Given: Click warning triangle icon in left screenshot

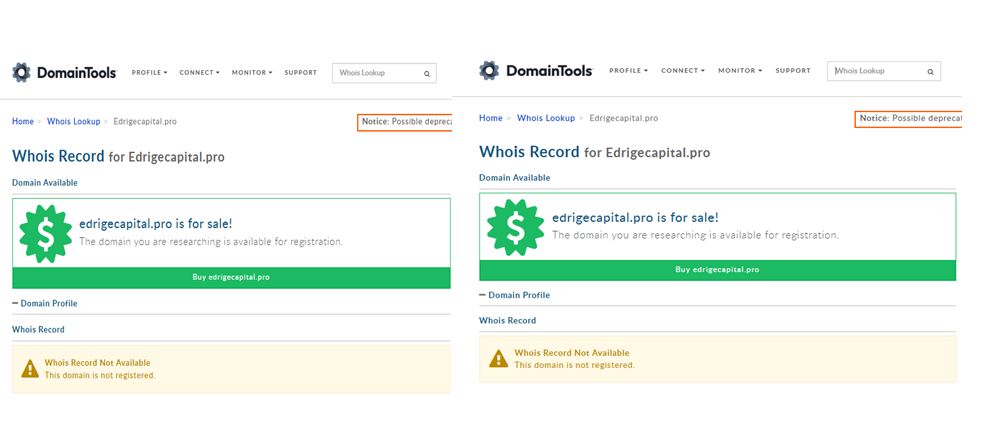Looking at the screenshot, I should click(x=30, y=370).
